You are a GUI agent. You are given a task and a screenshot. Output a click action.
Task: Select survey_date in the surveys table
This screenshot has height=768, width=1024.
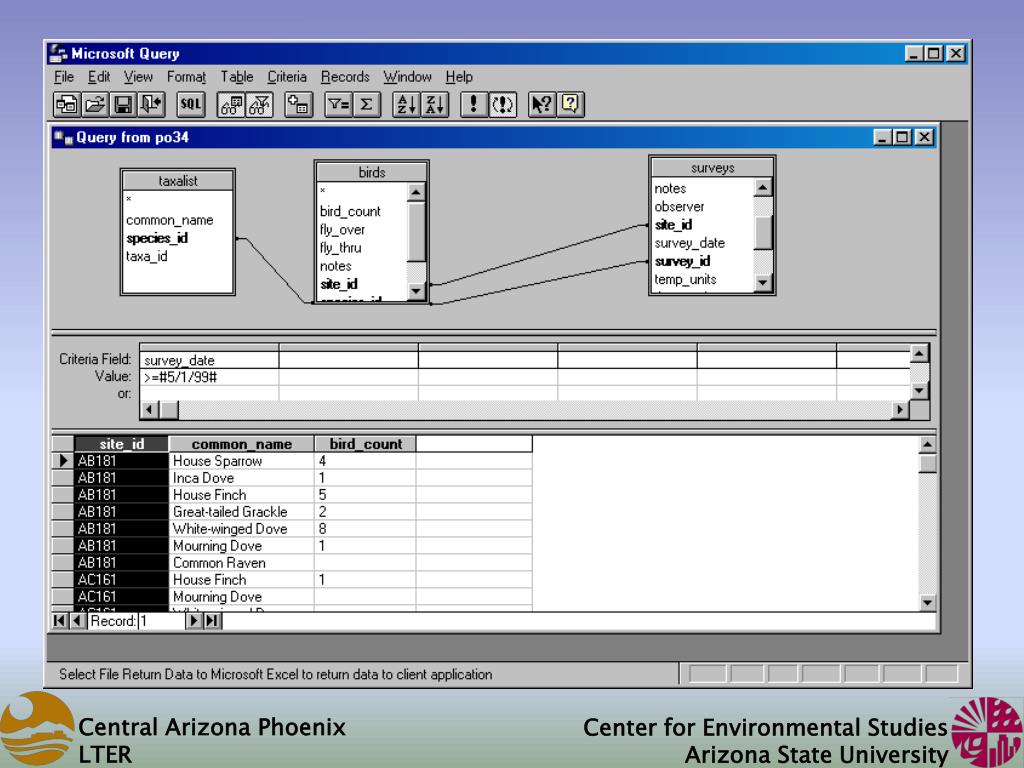point(690,243)
